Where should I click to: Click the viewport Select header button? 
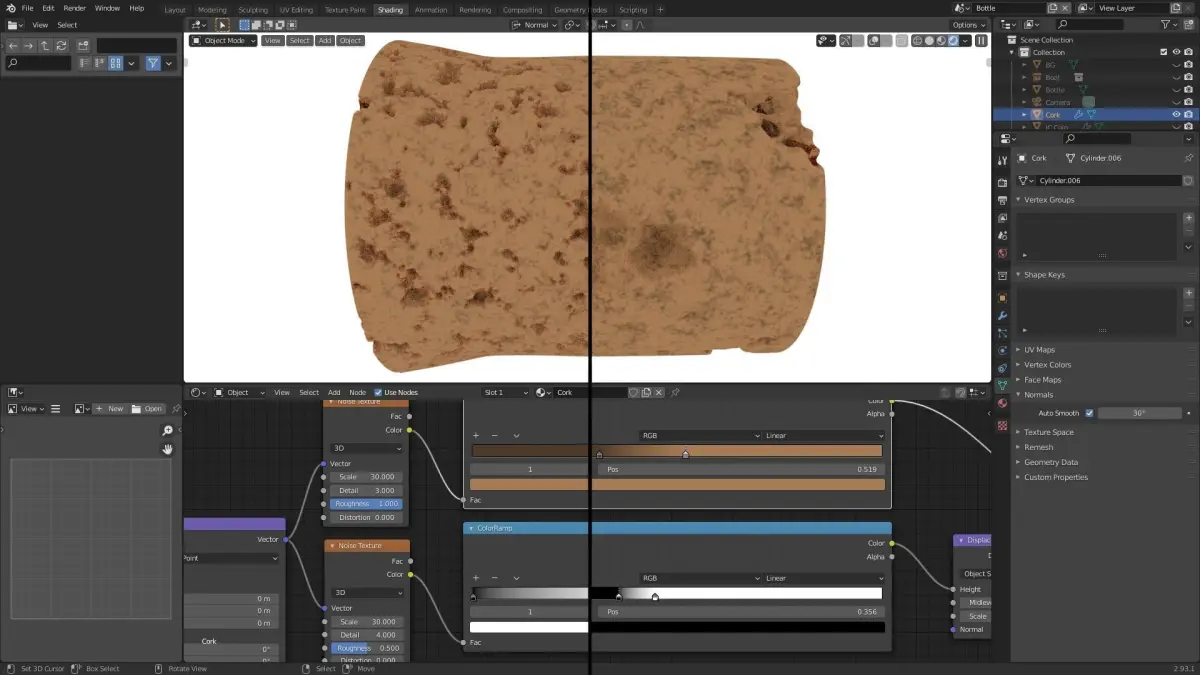pos(300,41)
